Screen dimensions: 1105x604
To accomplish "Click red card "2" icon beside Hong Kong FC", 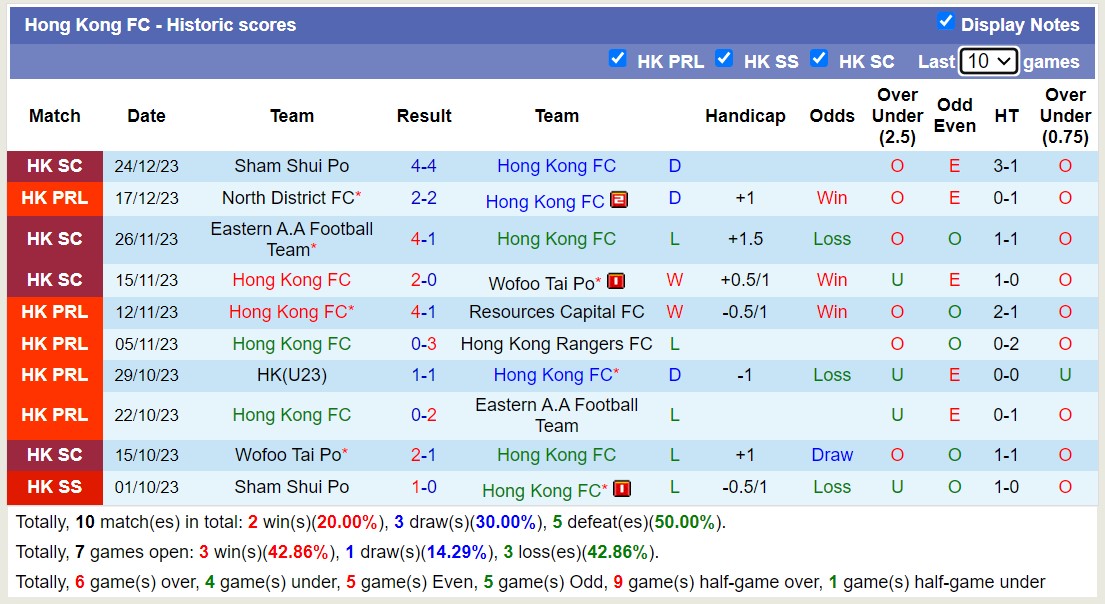I will (x=619, y=200).
